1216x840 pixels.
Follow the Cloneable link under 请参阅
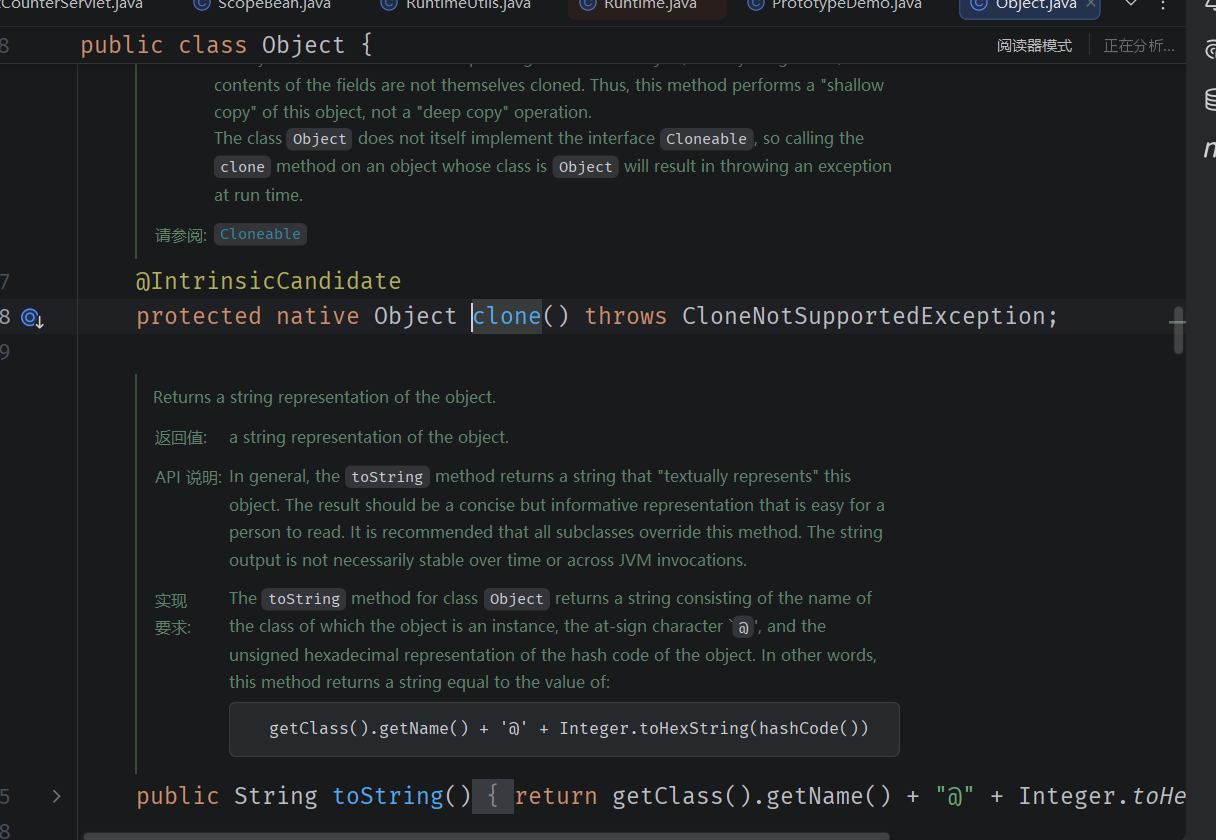[260, 234]
